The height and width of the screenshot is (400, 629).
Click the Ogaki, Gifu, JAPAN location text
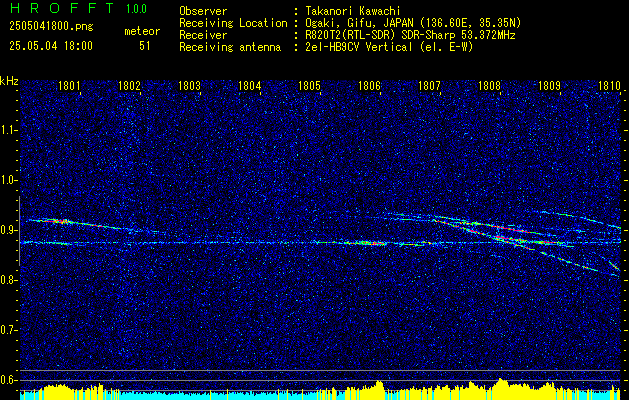coord(413,23)
